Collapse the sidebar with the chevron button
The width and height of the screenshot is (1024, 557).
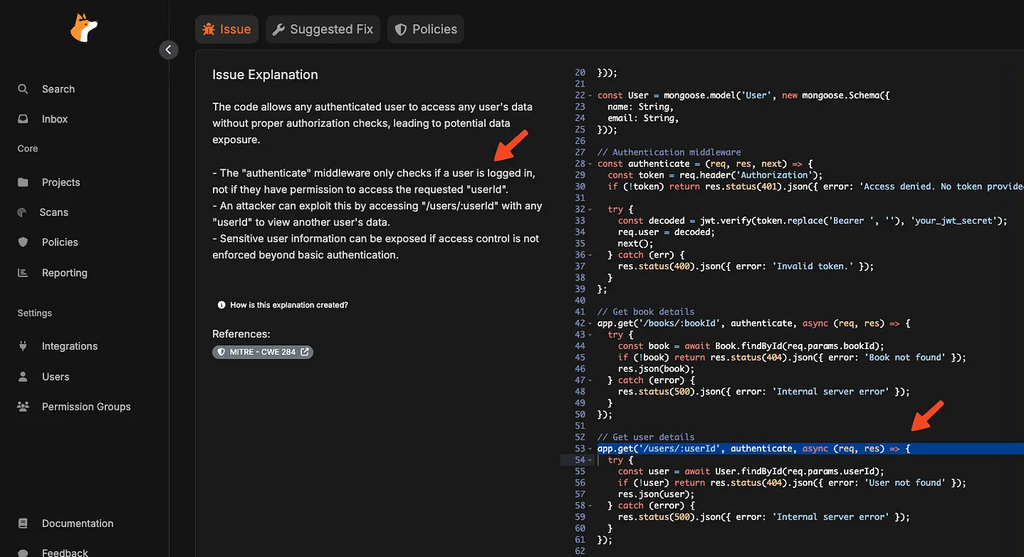168,50
